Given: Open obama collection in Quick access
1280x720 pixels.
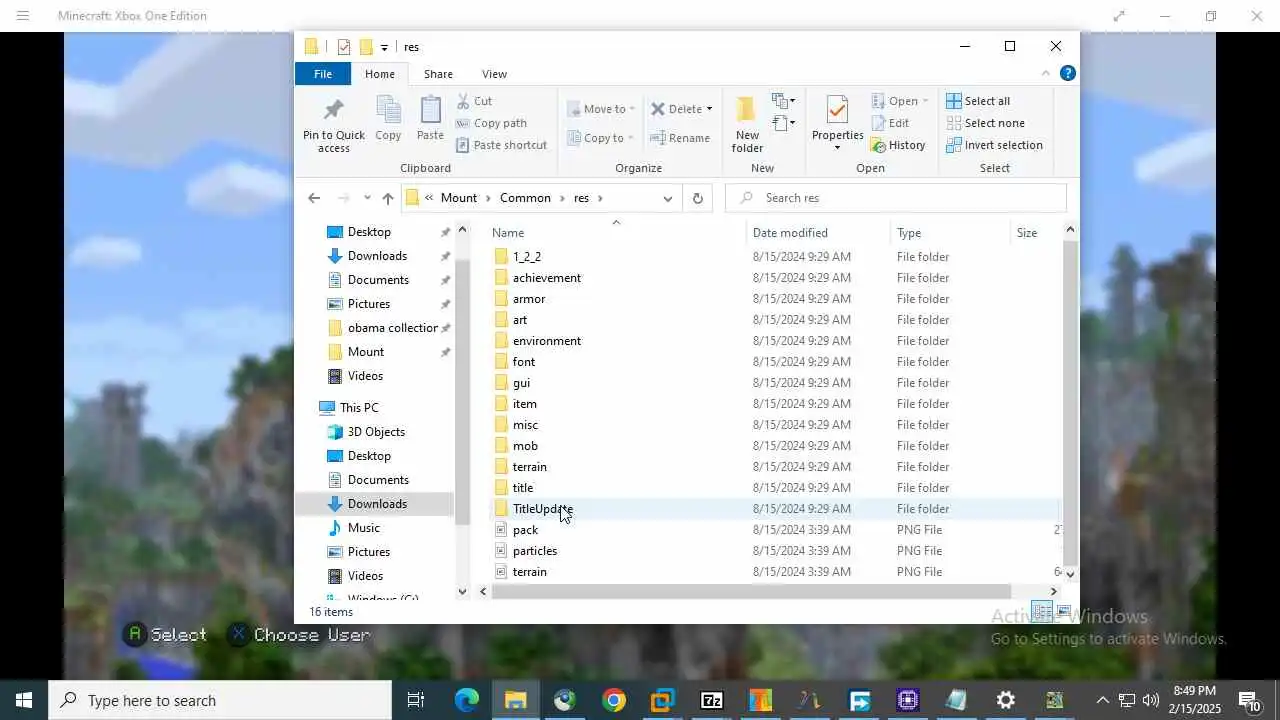Looking at the screenshot, I should [393, 328].
